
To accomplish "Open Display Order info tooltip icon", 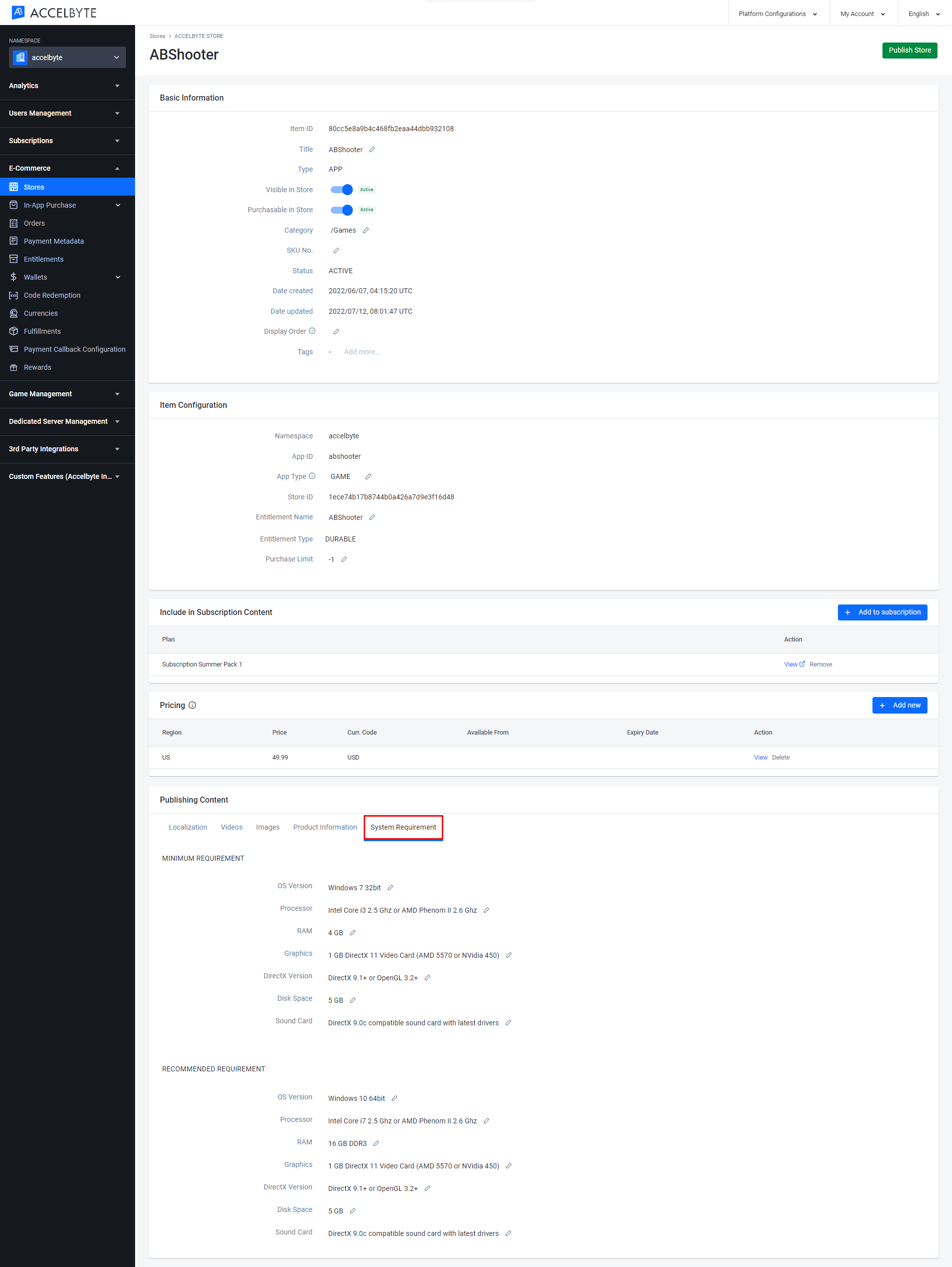I will pos(312,331).
